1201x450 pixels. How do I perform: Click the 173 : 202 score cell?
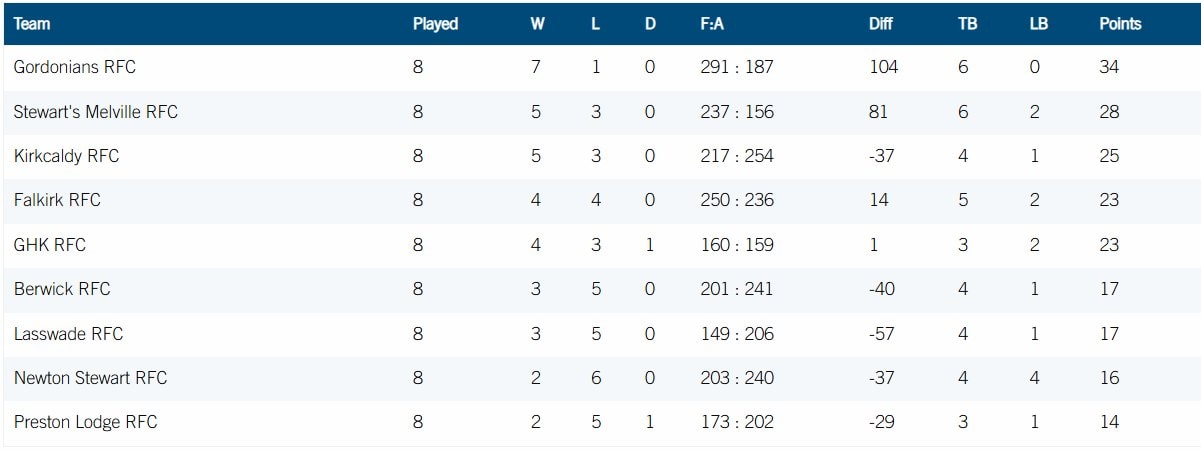tap(737, 422)
